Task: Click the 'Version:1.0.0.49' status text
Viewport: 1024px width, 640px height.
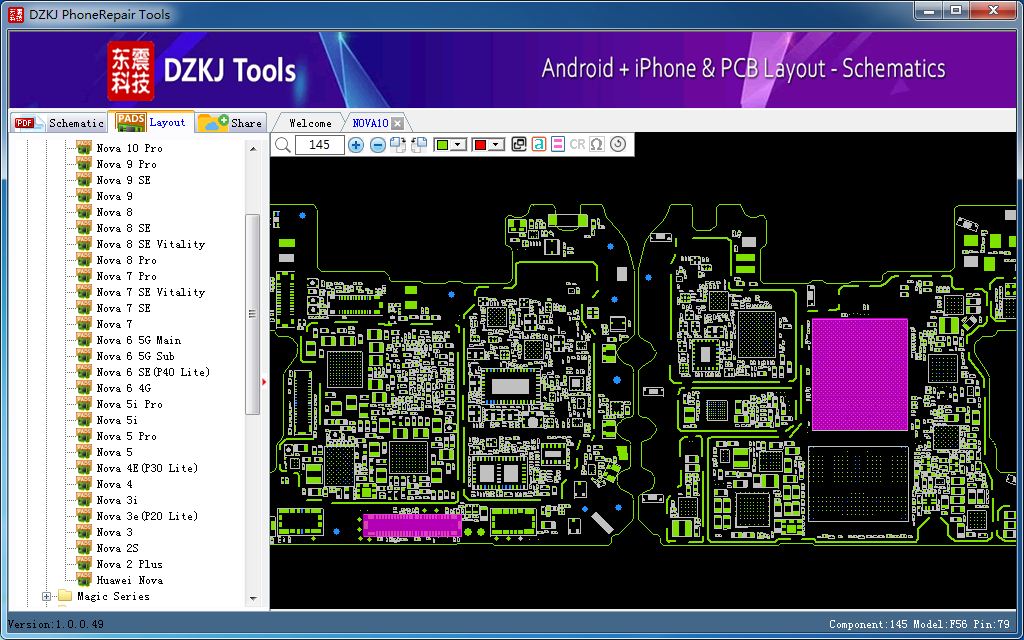Action: (54, 624)
